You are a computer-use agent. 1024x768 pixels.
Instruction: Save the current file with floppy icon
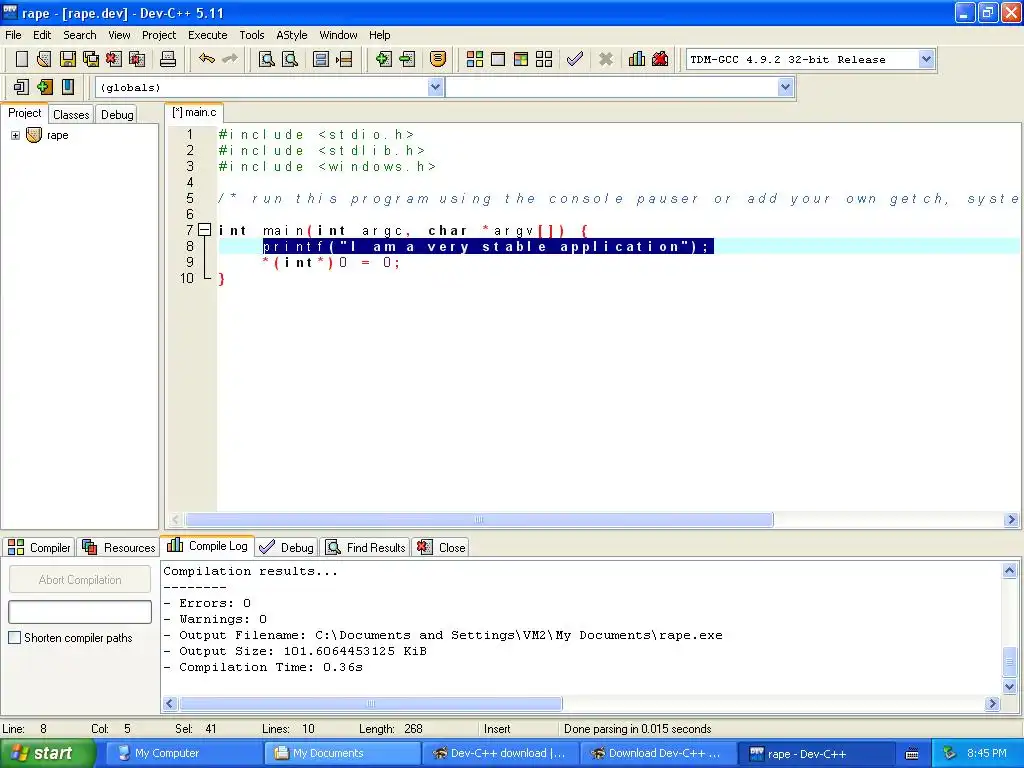click(67, 59)
